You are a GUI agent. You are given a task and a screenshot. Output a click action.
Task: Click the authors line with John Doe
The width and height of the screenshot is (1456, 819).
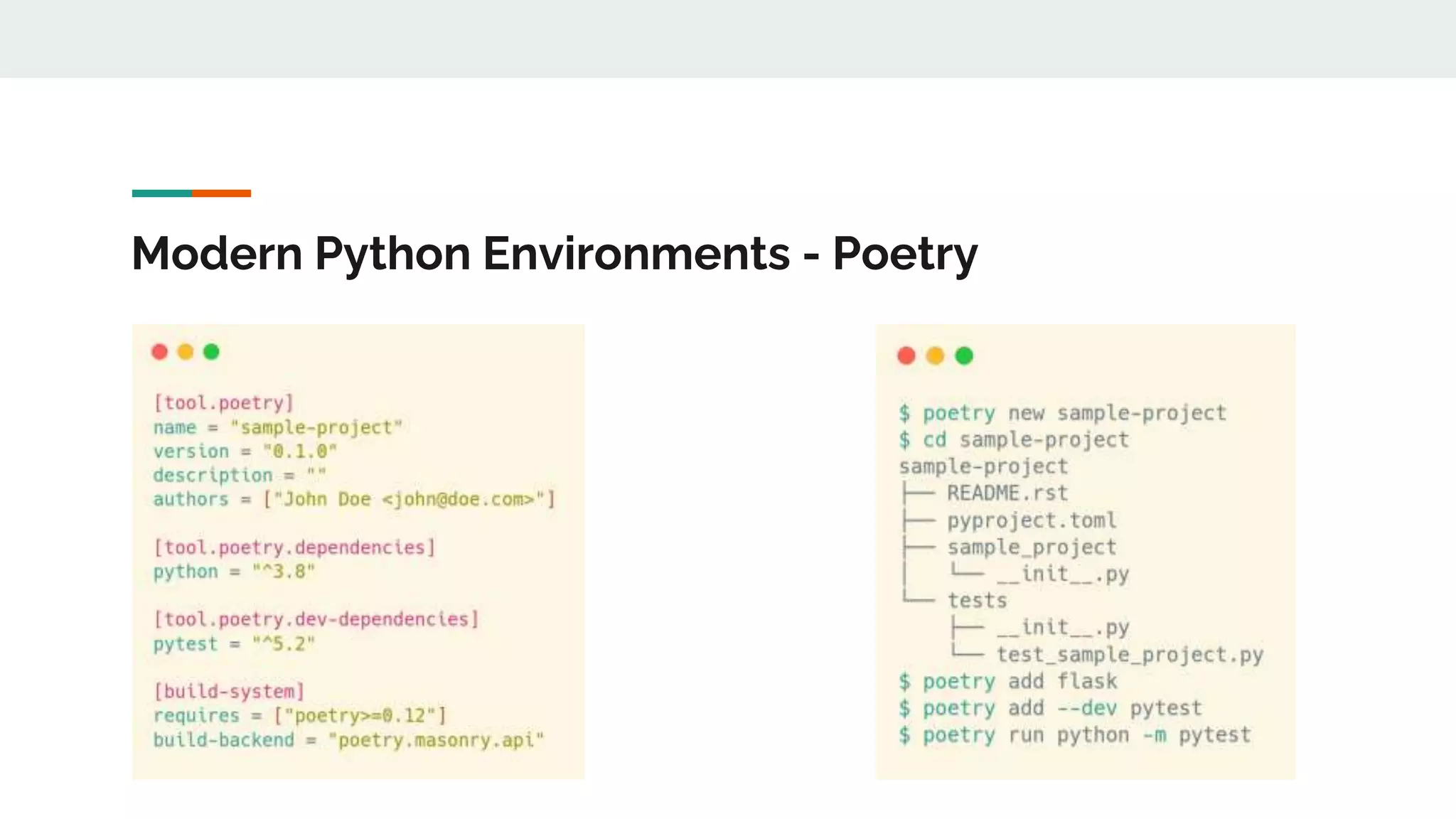[x=353, y=499]
